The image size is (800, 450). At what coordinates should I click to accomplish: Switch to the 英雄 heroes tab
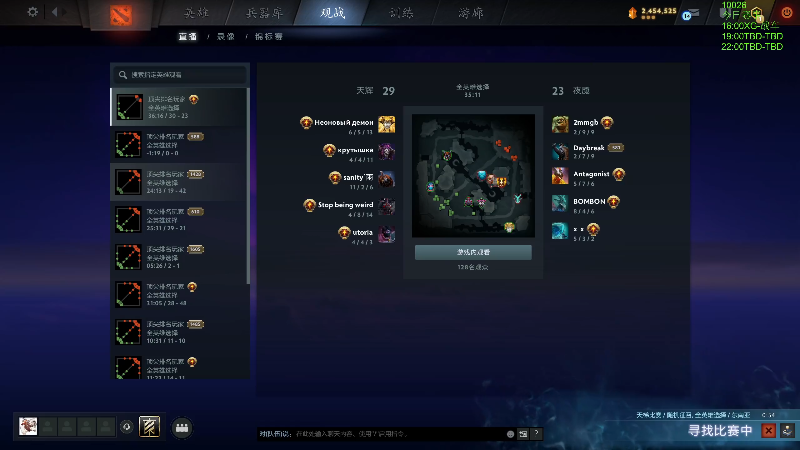click(x=196, y=13)
